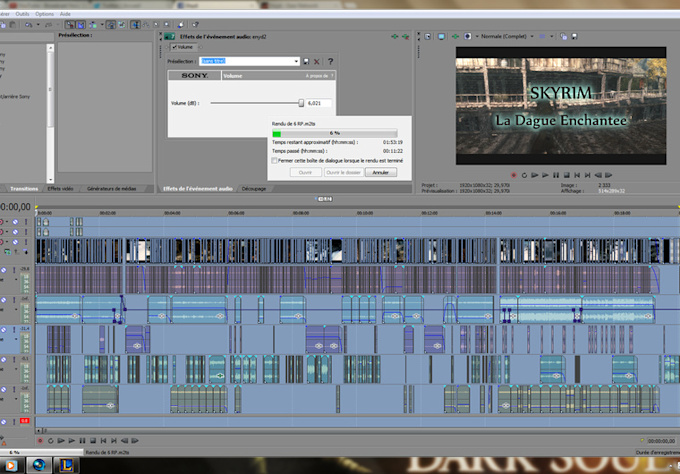Switch to the Découpage tab
This screenshot has width=680, height=474.
(x=254, y=189)
